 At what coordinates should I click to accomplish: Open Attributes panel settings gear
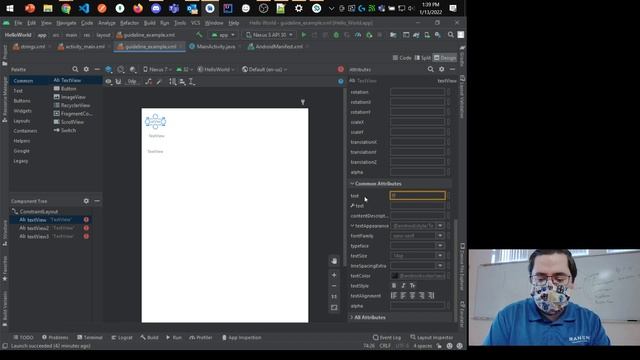pyautogui.click(x=442, y=69)
